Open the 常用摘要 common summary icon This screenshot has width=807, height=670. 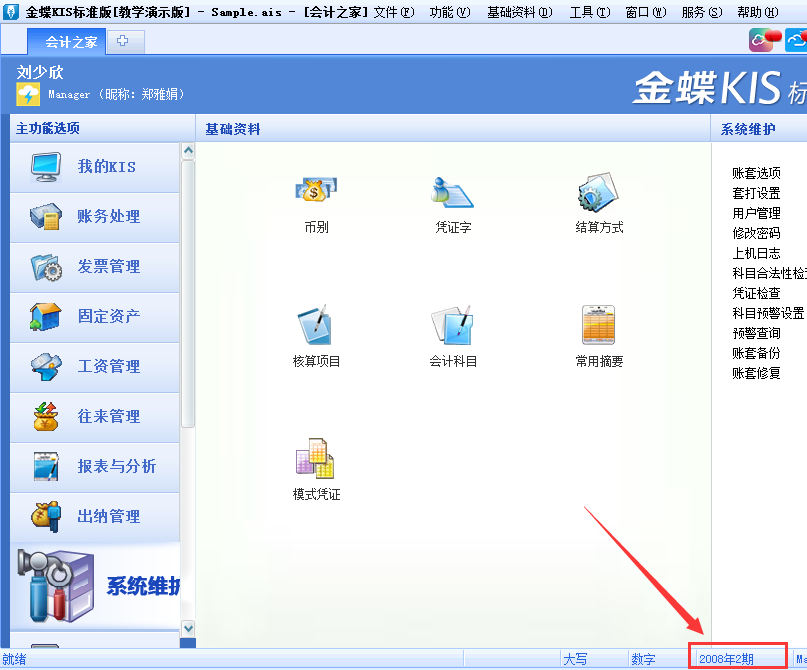coord(599,326)
